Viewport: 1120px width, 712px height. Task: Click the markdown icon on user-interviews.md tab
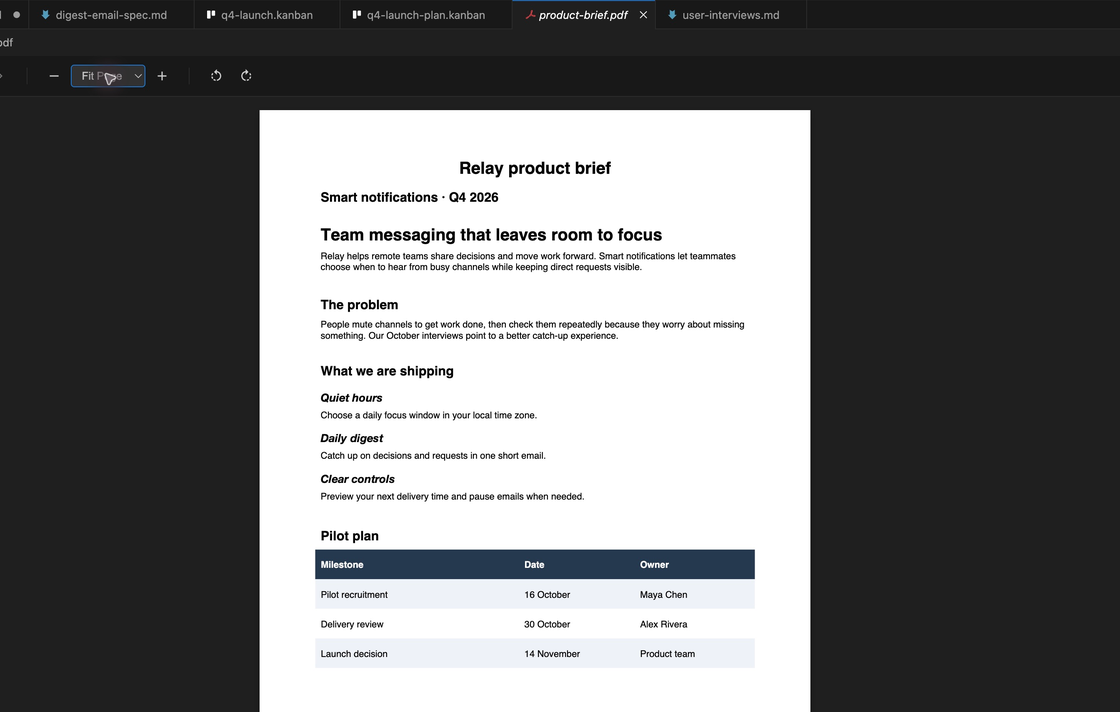(x=671, y=14)
